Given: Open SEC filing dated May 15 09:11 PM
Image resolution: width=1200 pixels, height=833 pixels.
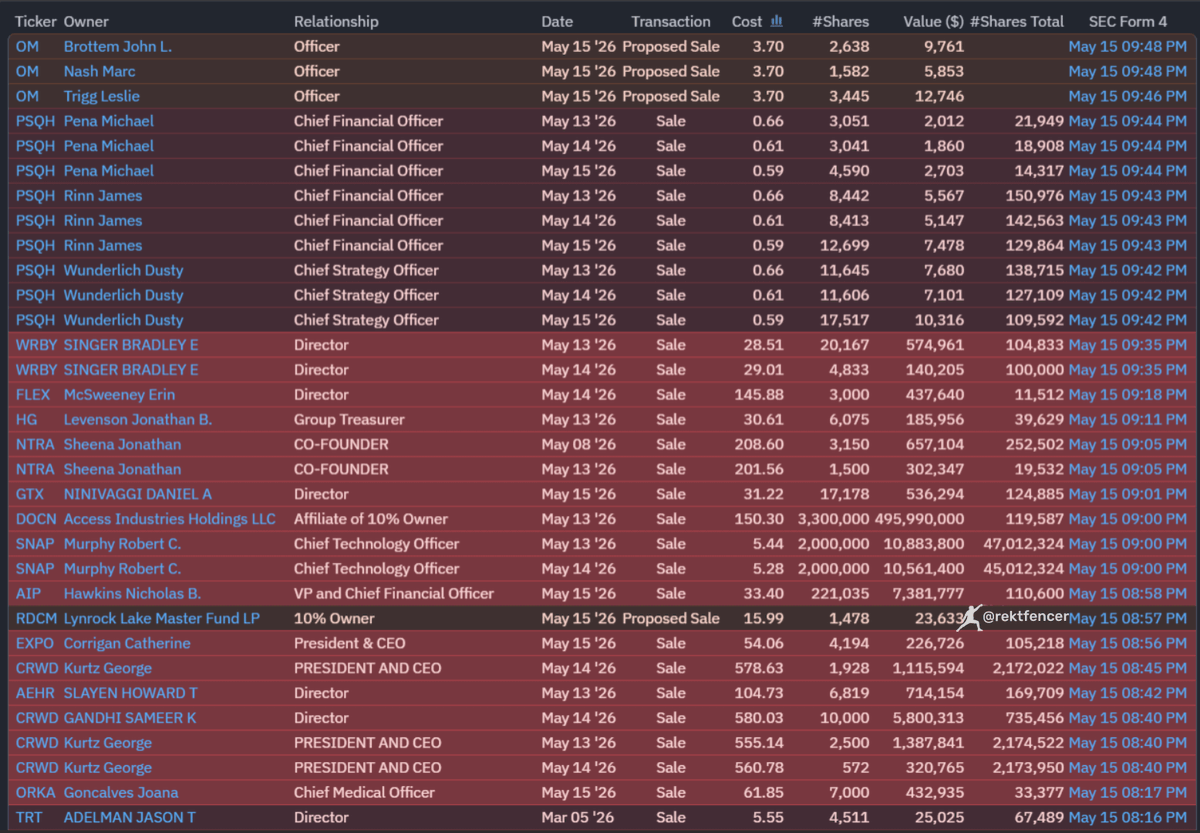Looking at the screenshot, I should [x=1128, y=419].
